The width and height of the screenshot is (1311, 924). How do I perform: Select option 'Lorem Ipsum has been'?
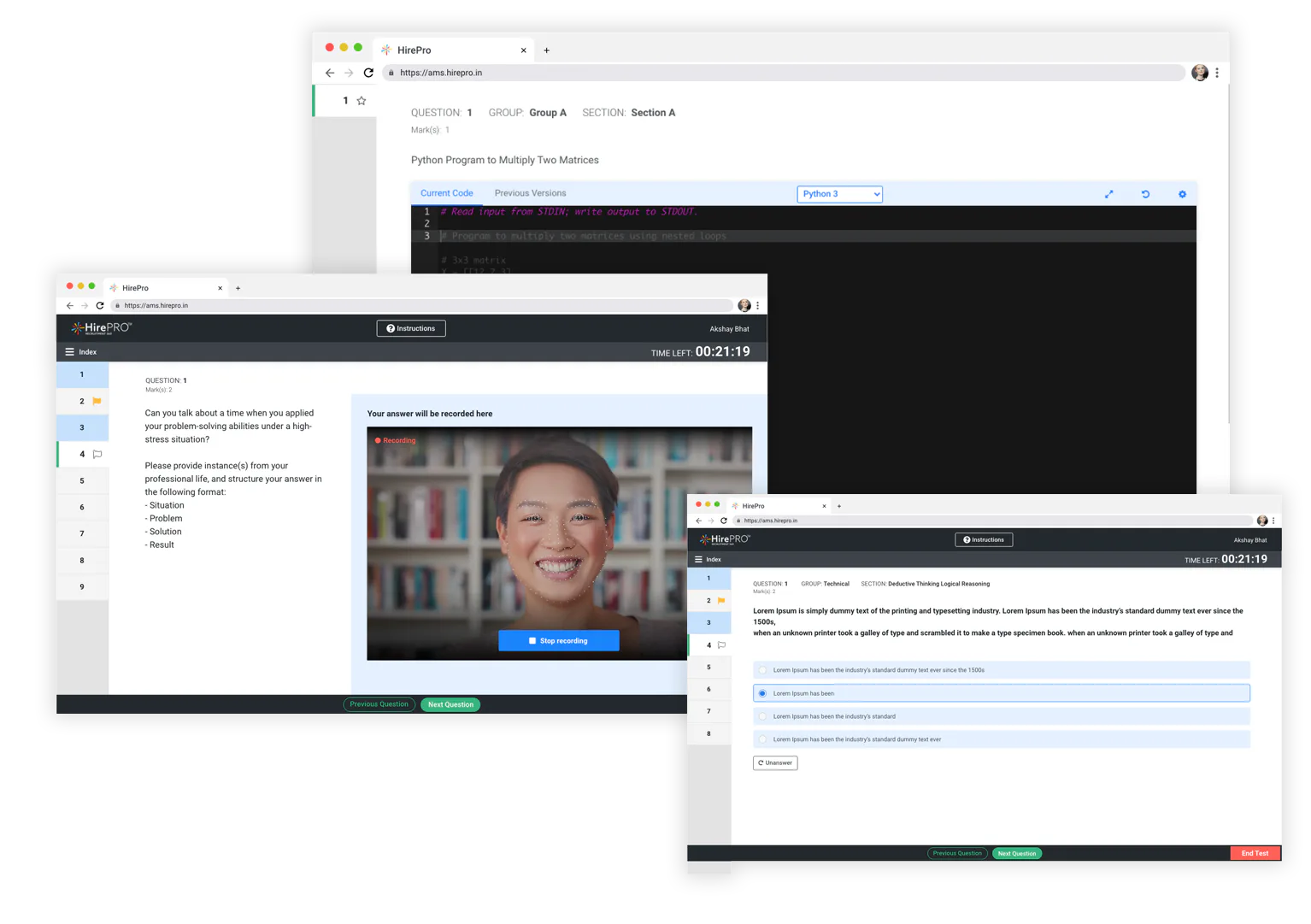point(1002,693)
